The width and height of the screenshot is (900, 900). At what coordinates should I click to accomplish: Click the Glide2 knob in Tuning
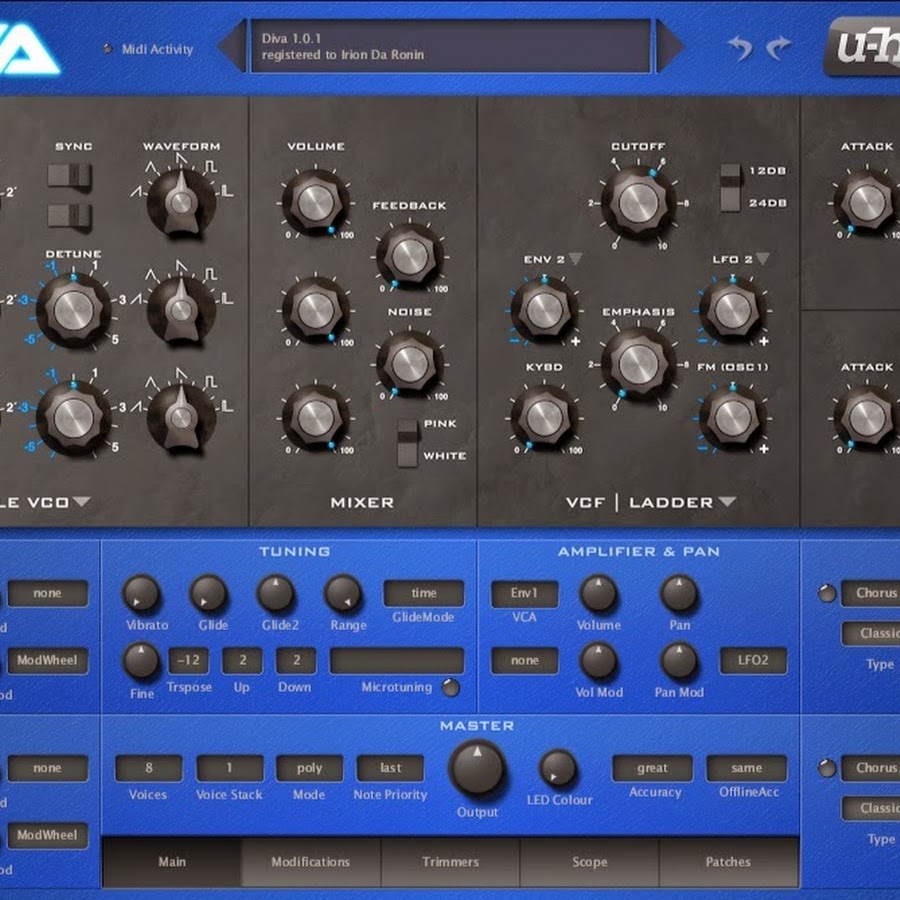276,593
